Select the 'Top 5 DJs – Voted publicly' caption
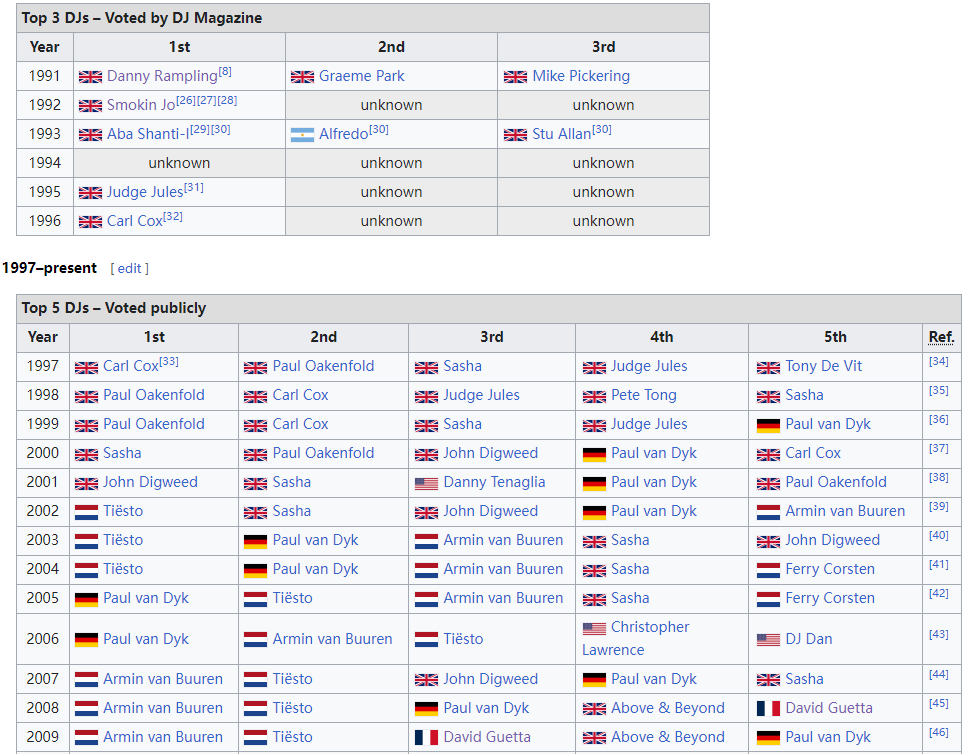The height and width of the screenshot is (754, 969). (x=114, y=308)
